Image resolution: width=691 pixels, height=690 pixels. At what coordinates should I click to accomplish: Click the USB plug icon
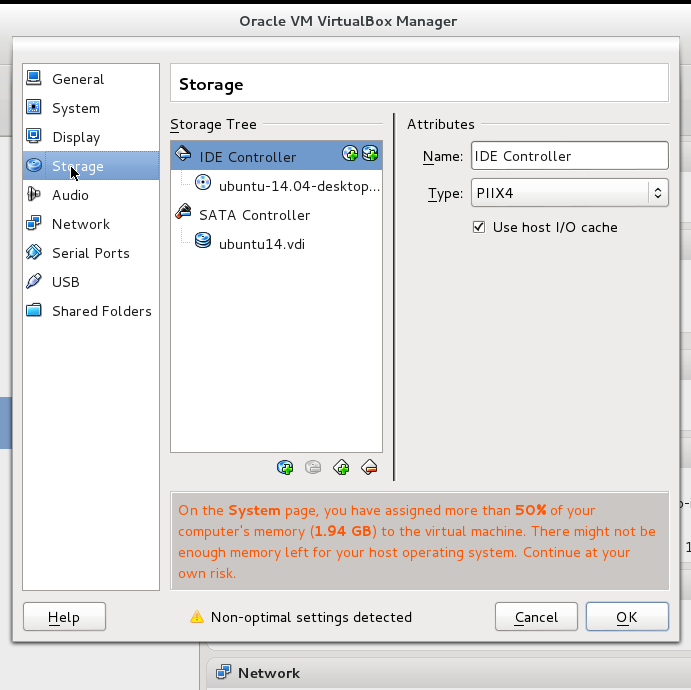click(x=34, y=281)
